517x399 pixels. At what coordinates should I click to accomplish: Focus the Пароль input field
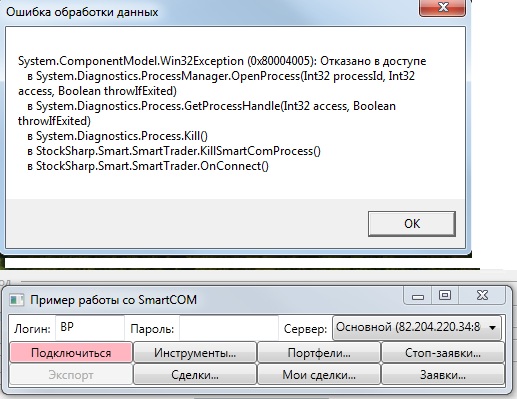coord(228,328)
